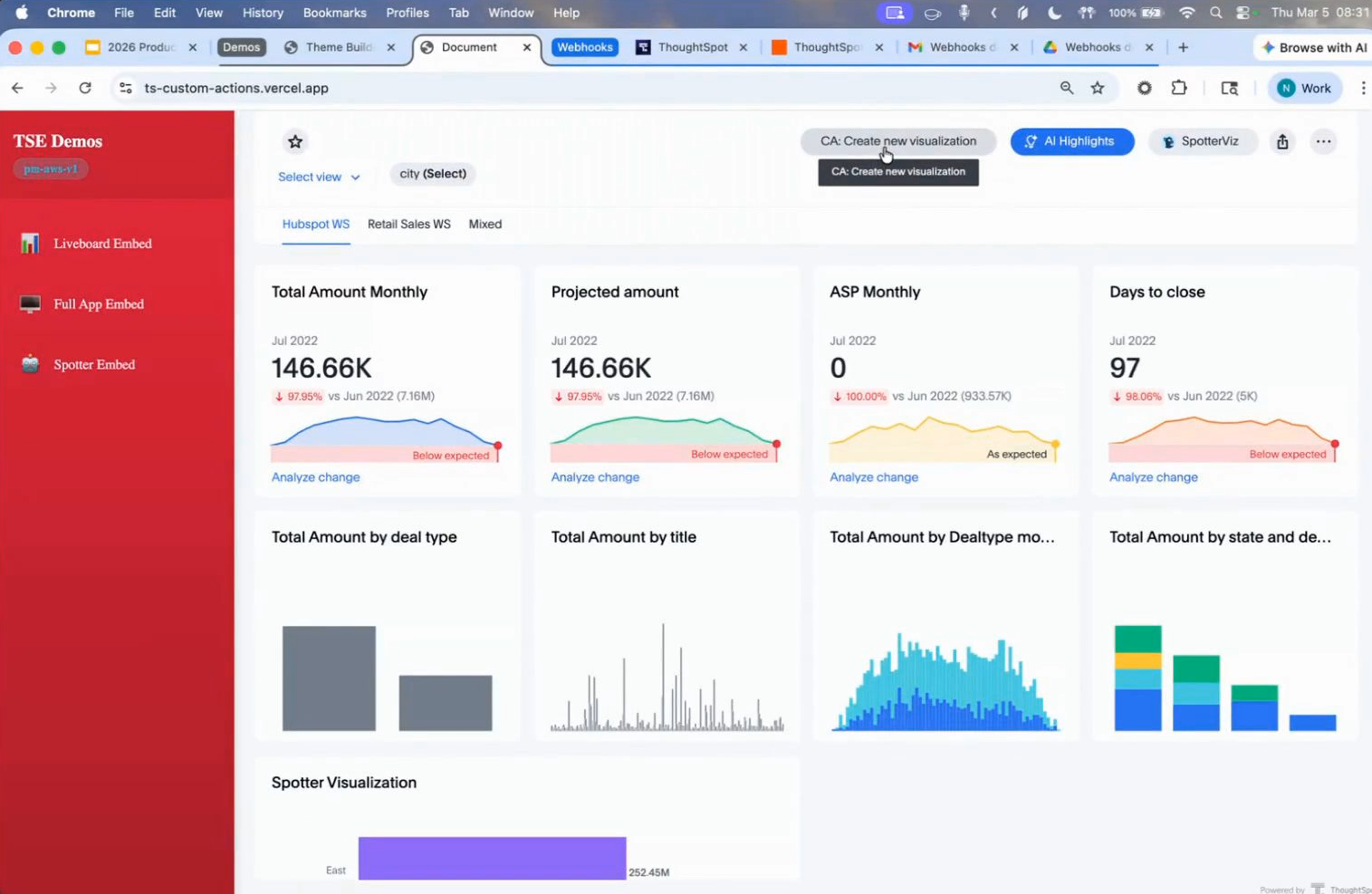Viewport: 1372px width, 894px height.
Task: Click the share icon next to SpotterViz
Action: tap(1282, 141)
